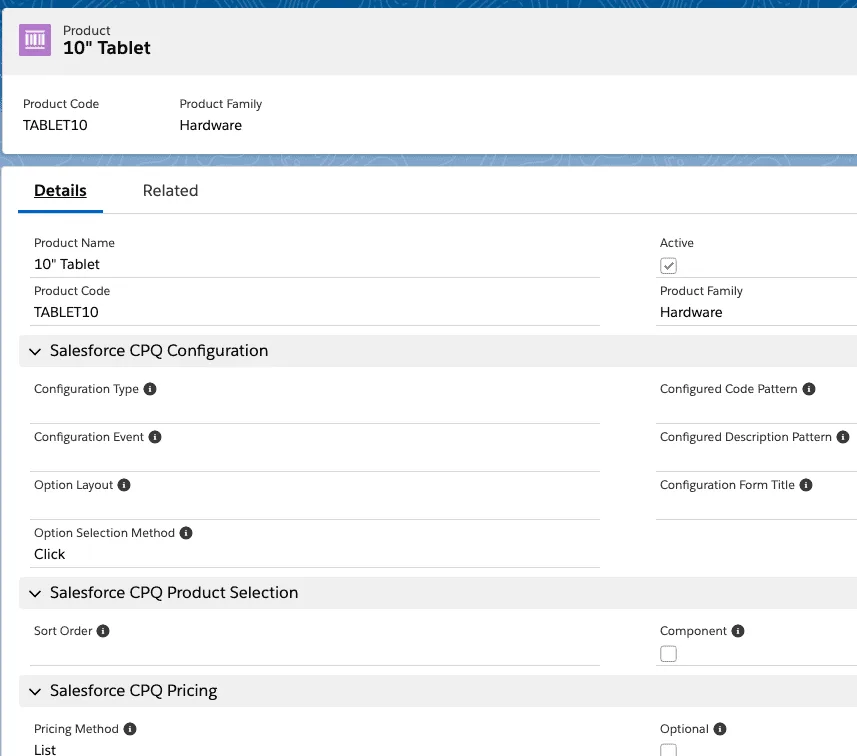Click TABLET10 in the highlights panel
857x756 pixels.
(x=55, y=125)
